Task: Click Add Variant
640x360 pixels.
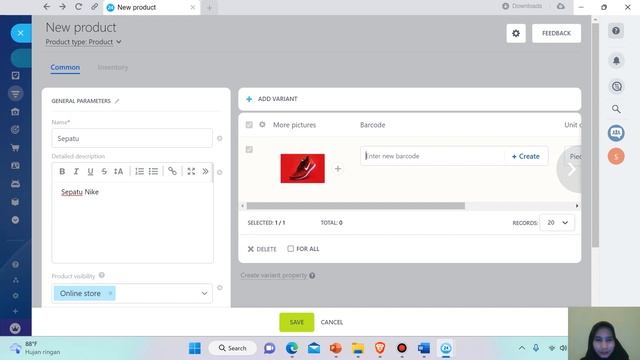Action: [272, 99]
